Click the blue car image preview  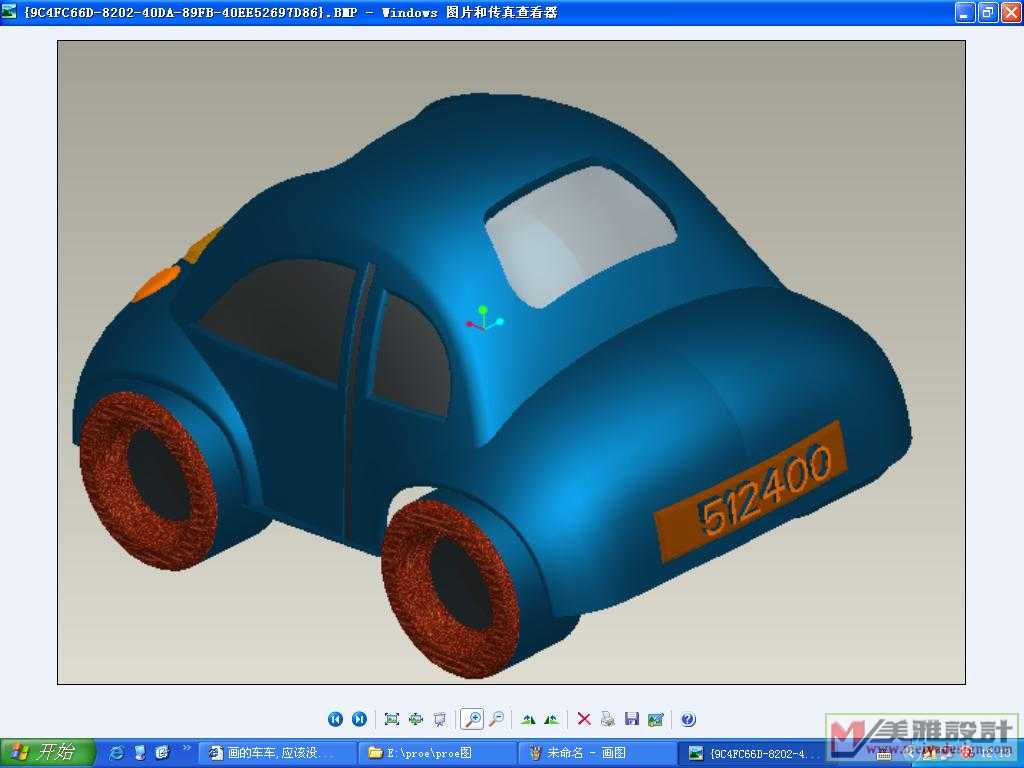tap(511, 362)
